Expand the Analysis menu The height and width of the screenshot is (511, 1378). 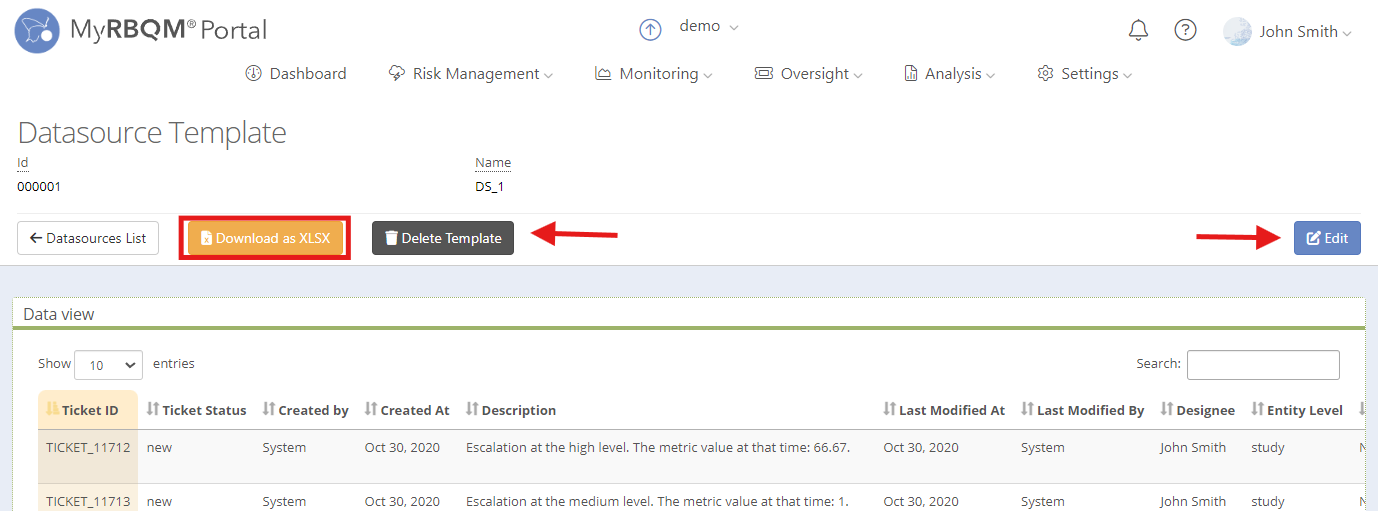click(950, 74)
